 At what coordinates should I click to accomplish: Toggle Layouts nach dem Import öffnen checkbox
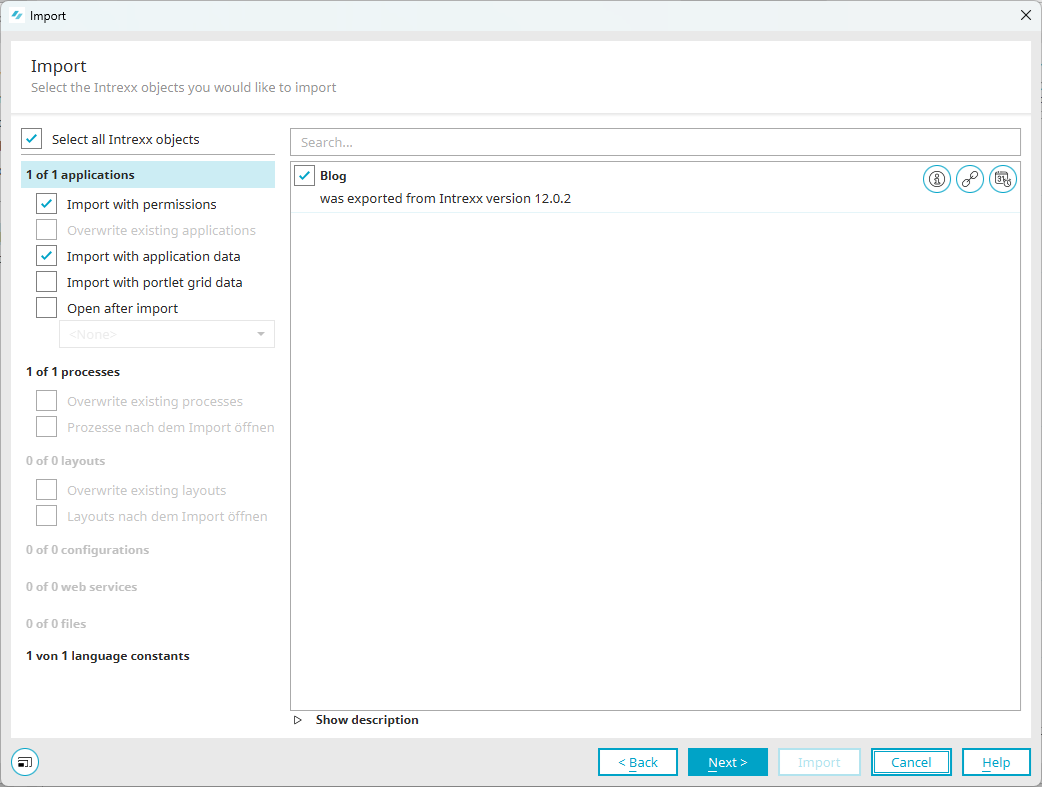(47, 516)
